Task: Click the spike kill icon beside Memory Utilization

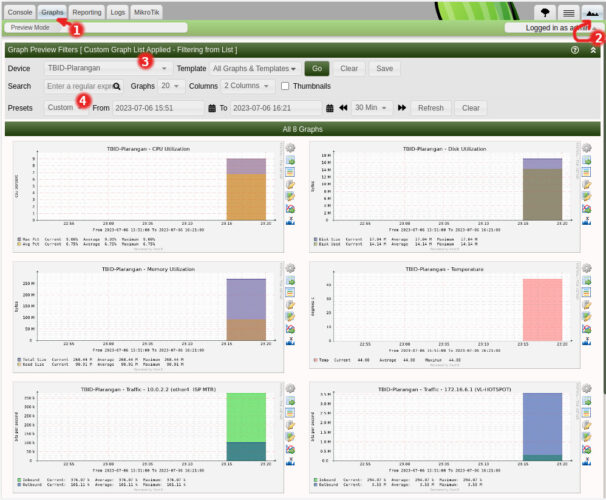Action: [290, 341]
